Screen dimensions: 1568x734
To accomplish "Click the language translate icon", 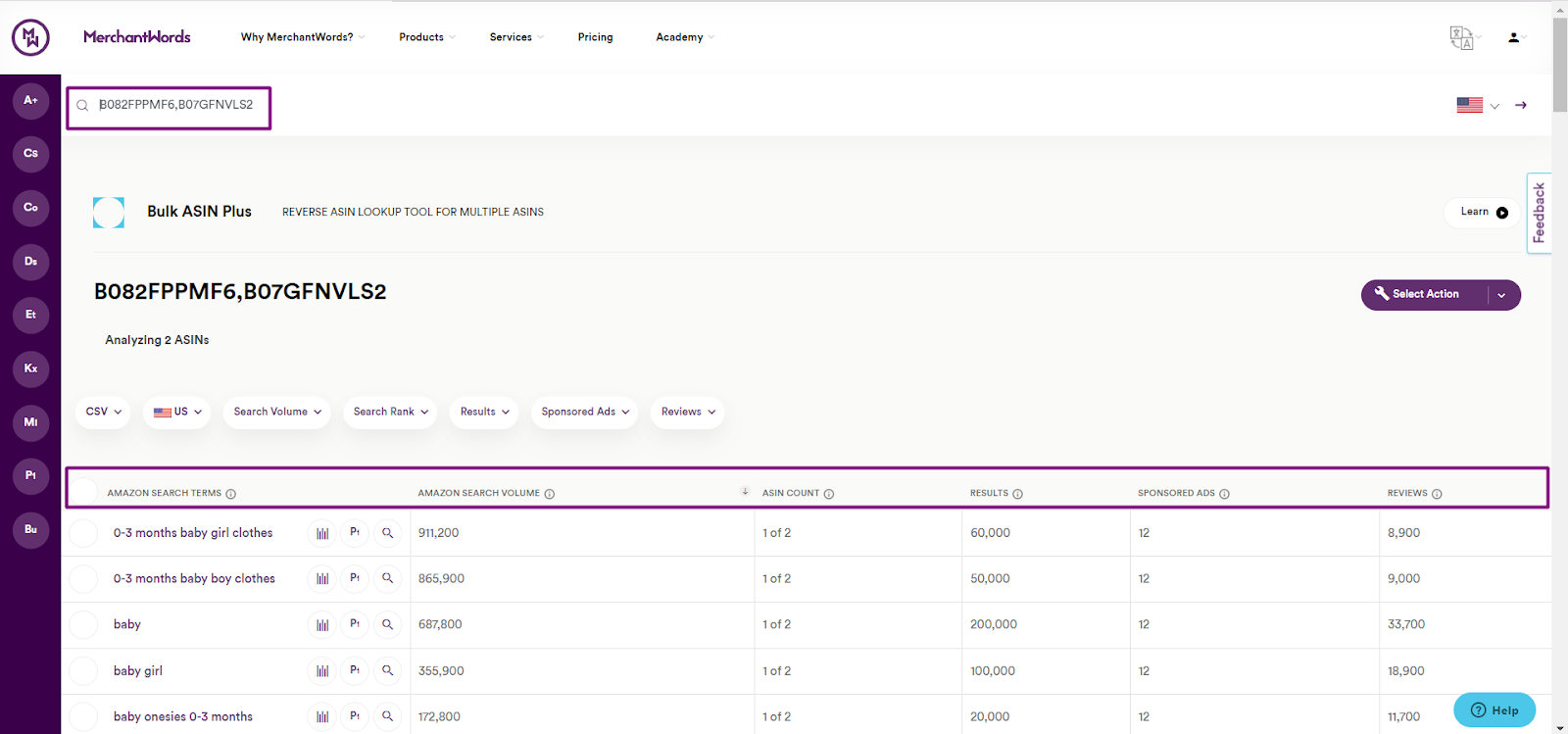I will [1462, 37].
